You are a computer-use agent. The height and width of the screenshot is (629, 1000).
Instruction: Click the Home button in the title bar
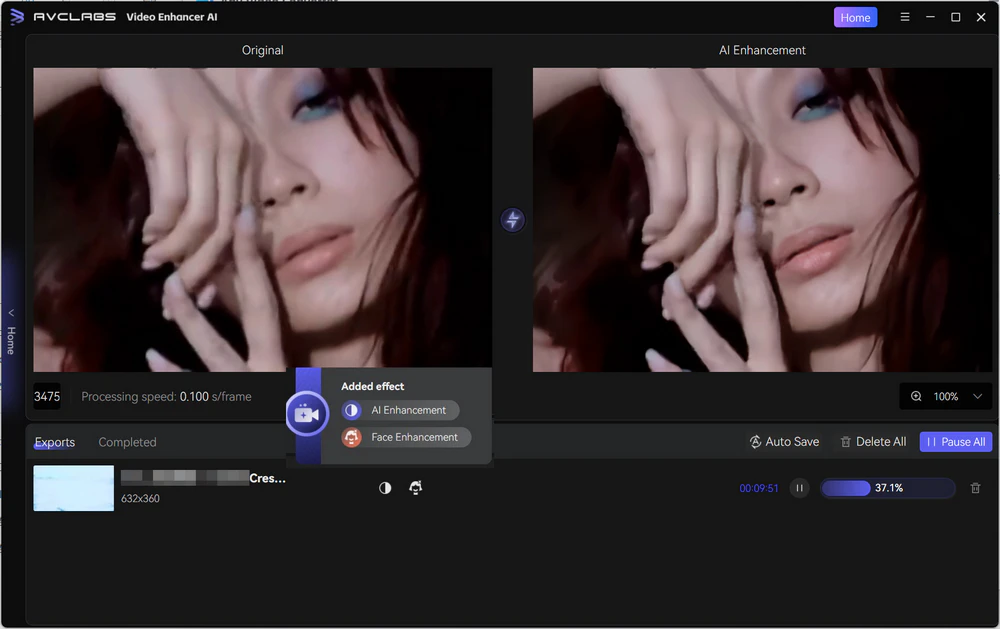click(x=855, y=17)
